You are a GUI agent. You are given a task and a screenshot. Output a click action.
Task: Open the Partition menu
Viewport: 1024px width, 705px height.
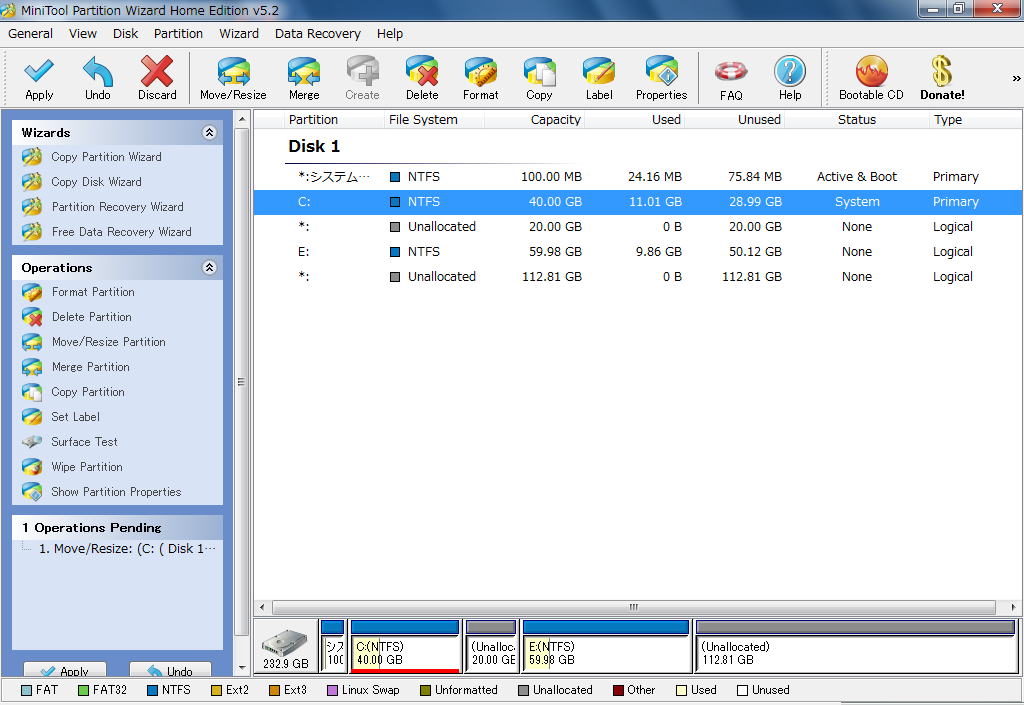pos(178,33)
